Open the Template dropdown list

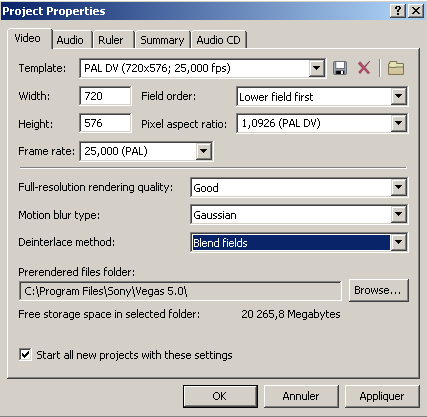pyautogui.click(x=316, y=69)
